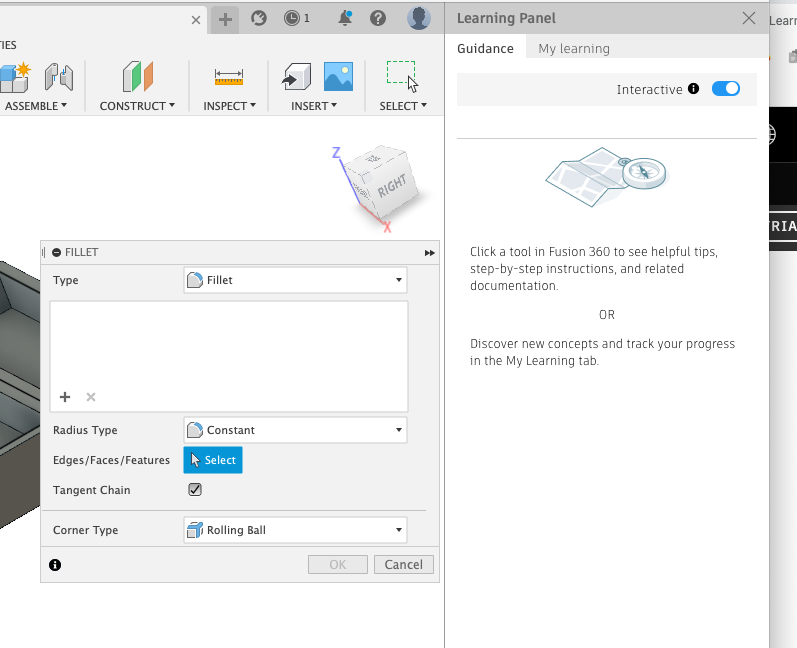The width and height of the screenshot is (797, 648).
Task: Add a new fillet selection set with plus
Action: (65, 397)
